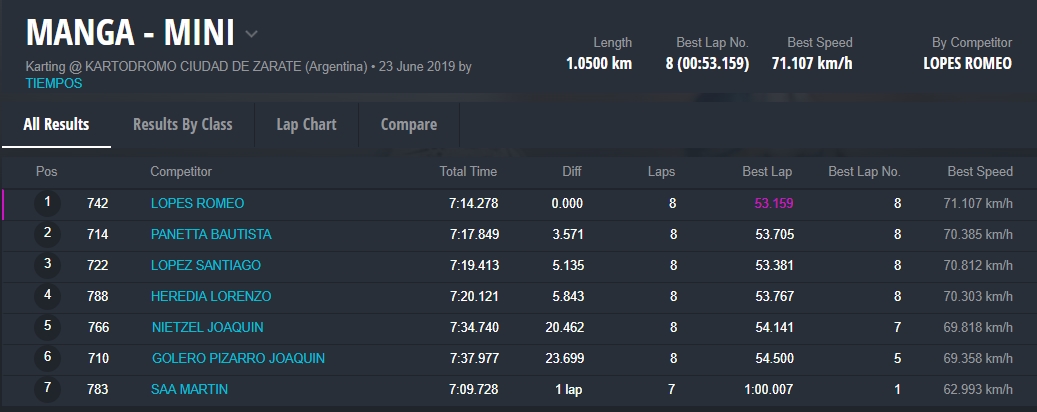Expand the MANGA - MINI title dropdown
1037x412 pixels.
click(251, 34)
